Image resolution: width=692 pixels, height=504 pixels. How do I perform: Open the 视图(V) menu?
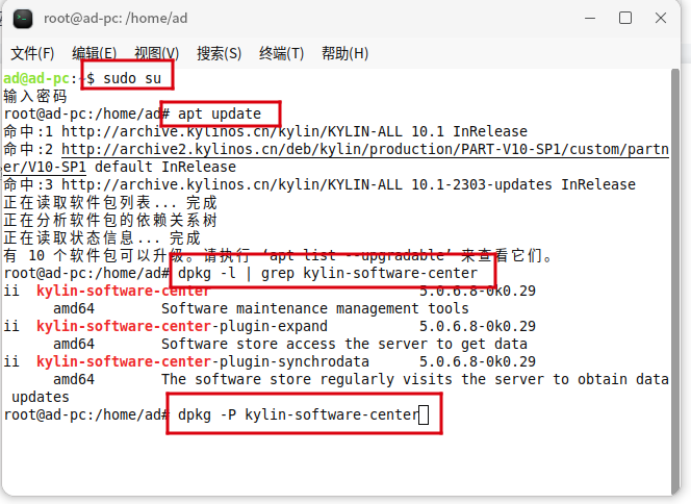point(157,53)
